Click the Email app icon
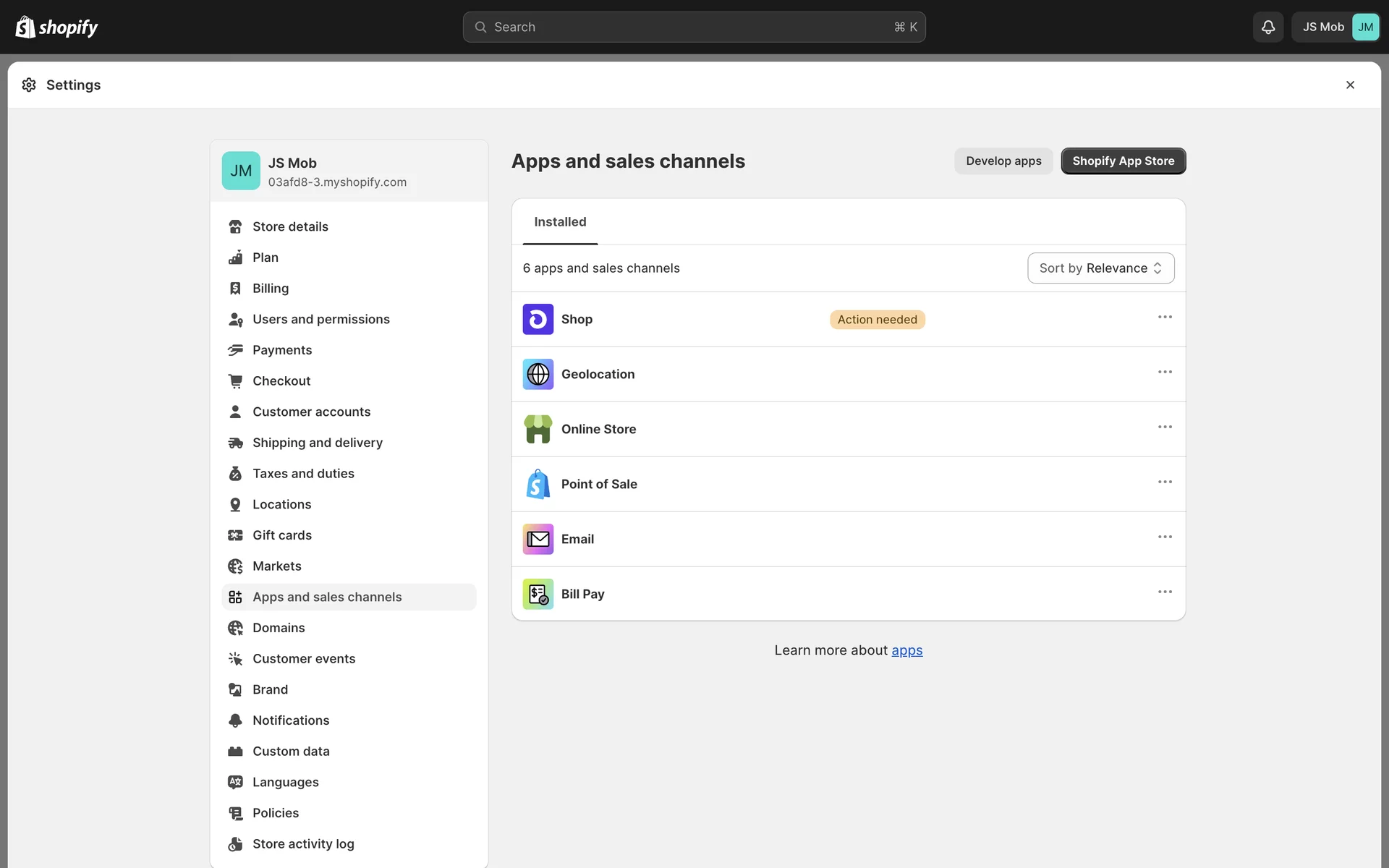The image size is (1389, 868). pyautogui.click(x=538, y=539)
